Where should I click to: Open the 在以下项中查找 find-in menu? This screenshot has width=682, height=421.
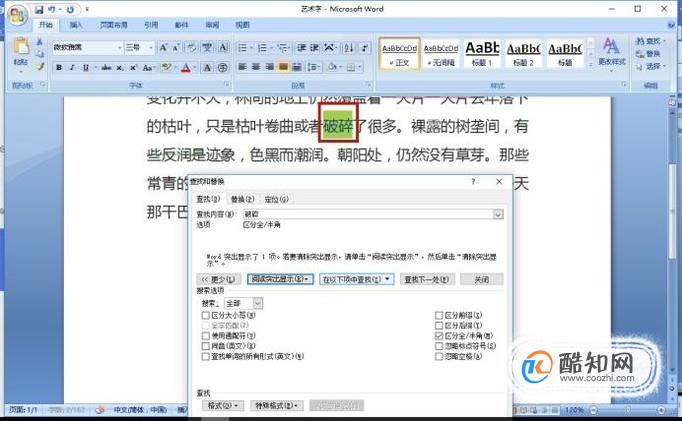tap(357, 279)
